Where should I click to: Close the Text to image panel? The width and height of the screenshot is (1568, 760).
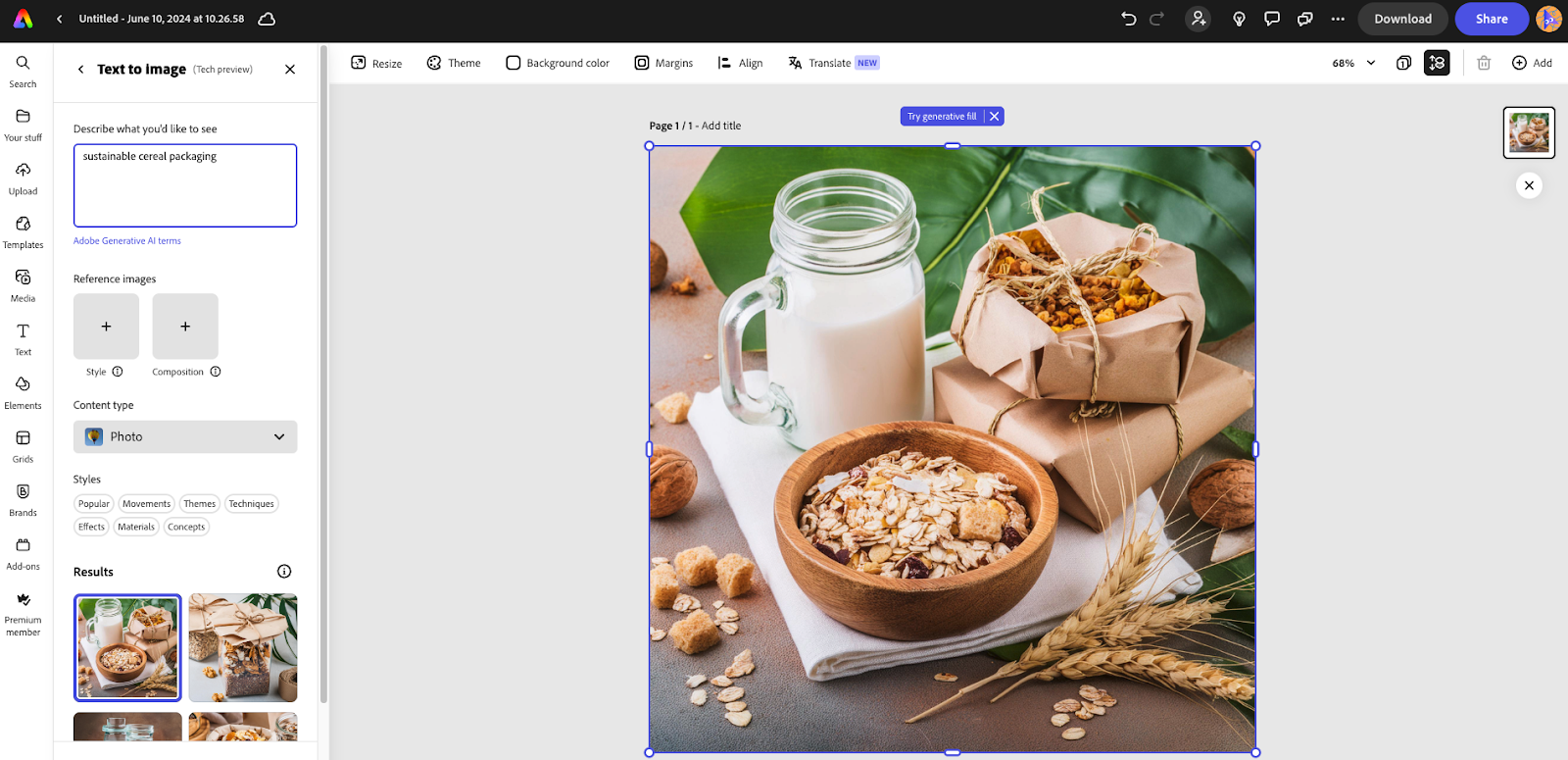pos(290,70)
